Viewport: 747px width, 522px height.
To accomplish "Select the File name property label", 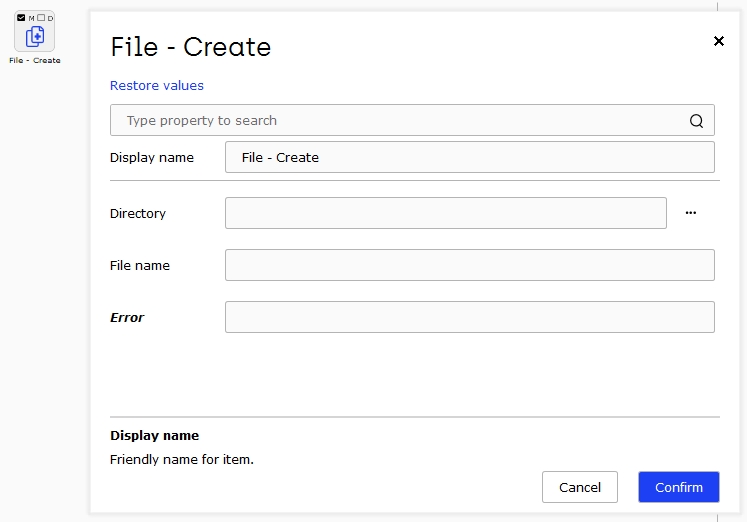I will 140,265.
